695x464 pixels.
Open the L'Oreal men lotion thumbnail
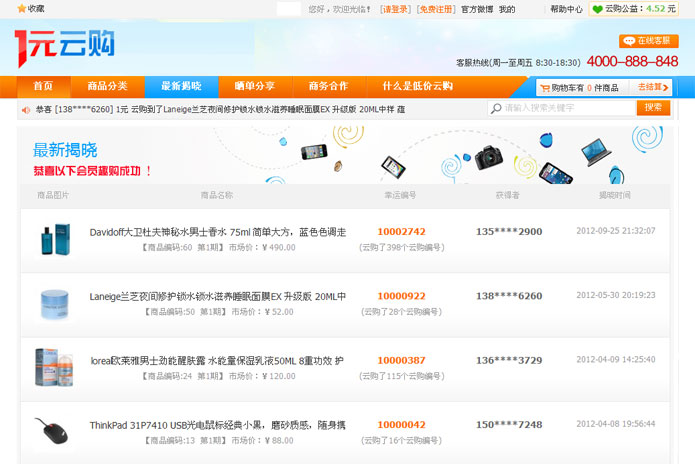[x=54, y=368]
